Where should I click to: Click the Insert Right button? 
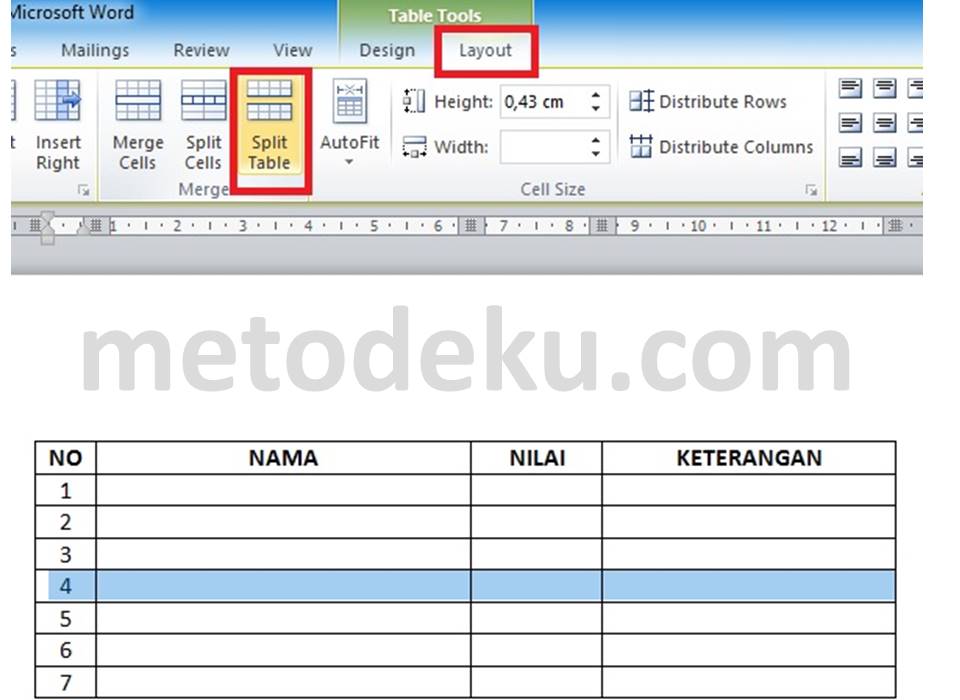point(58,126)
